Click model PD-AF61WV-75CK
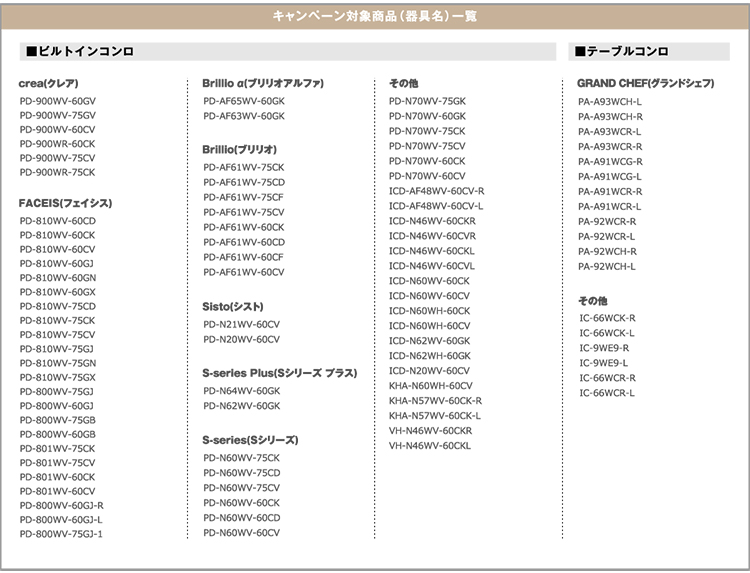 243,167
